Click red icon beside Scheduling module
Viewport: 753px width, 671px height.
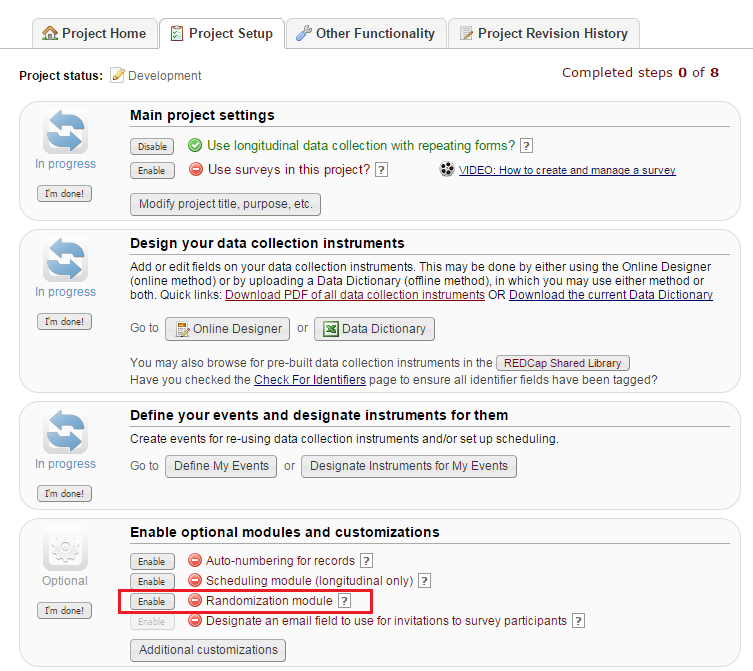click(194, 580)
